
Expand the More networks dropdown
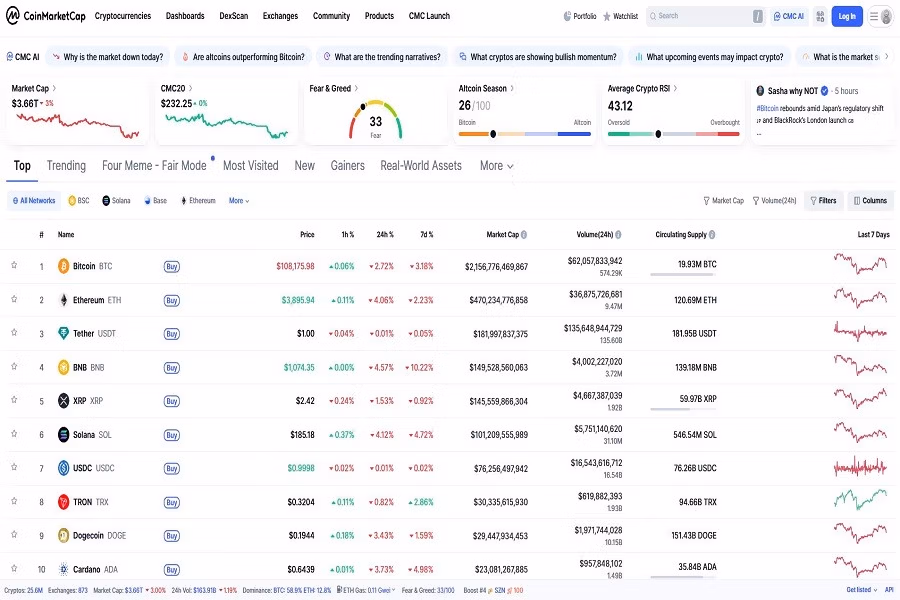[x=239, y=200]
